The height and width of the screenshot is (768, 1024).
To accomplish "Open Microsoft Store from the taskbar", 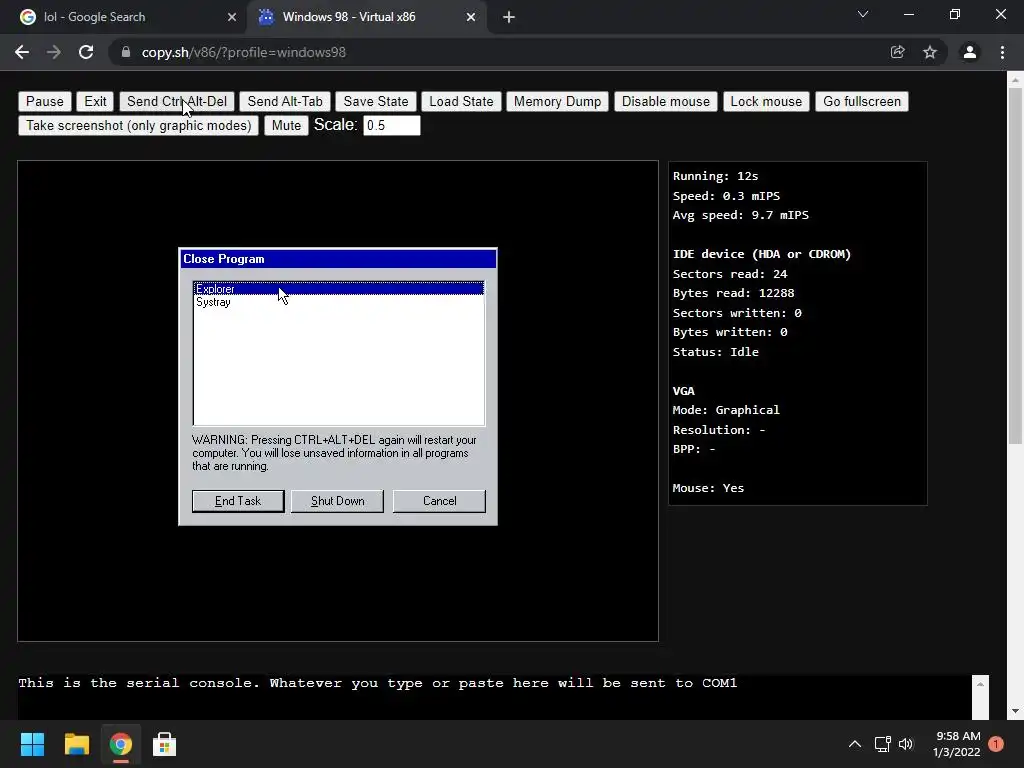I will point(165,744).
